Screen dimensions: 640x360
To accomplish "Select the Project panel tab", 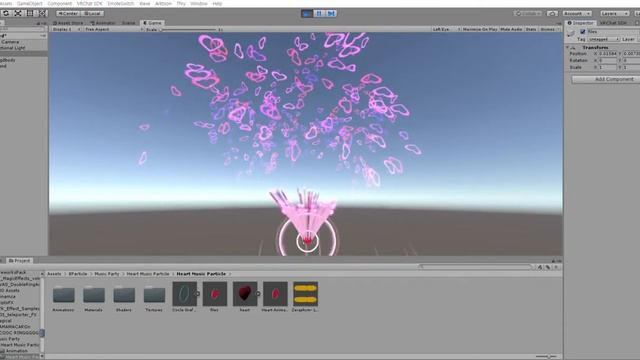I will pos(19,260).
